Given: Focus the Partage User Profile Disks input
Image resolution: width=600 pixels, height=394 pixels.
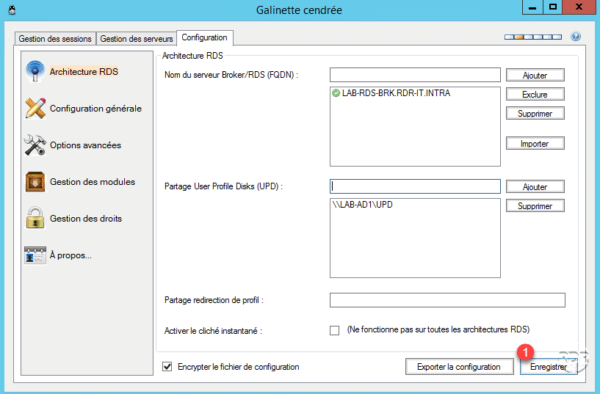Looking at the screenshot, I should (x=415, y=186).
